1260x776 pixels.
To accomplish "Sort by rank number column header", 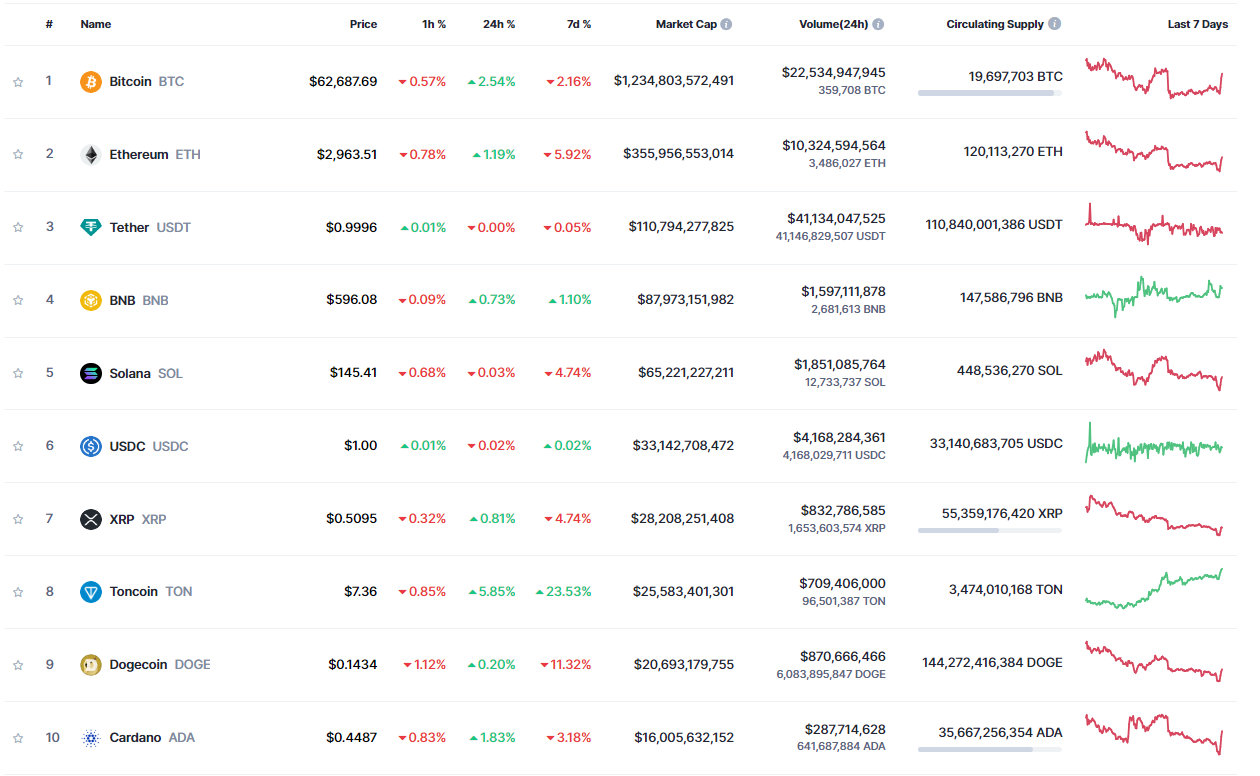I will point(49,24).
